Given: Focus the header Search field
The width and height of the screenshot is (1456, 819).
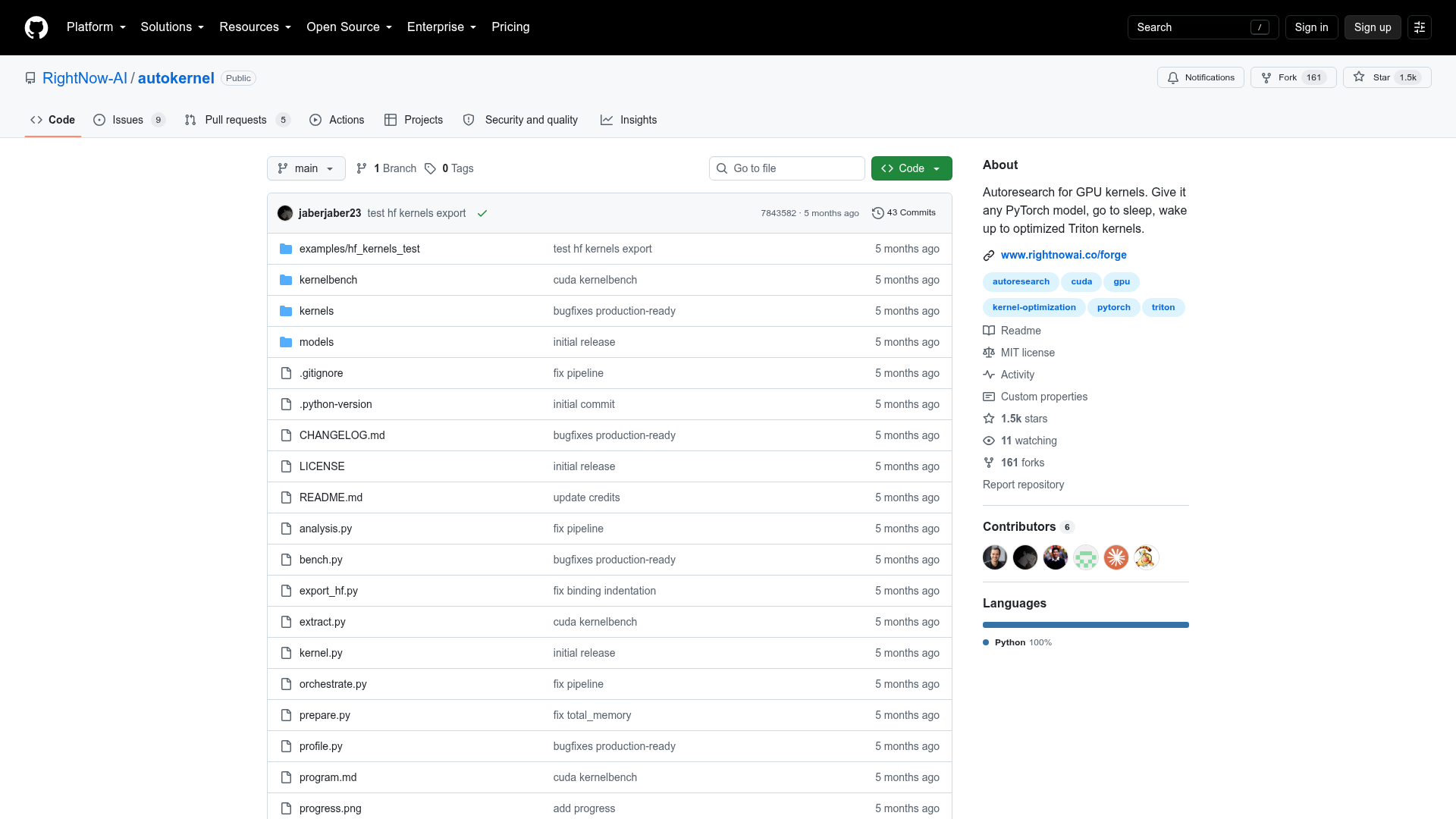Looking at the screenshot, I should pyautogui.click(x=1203, y=27).
